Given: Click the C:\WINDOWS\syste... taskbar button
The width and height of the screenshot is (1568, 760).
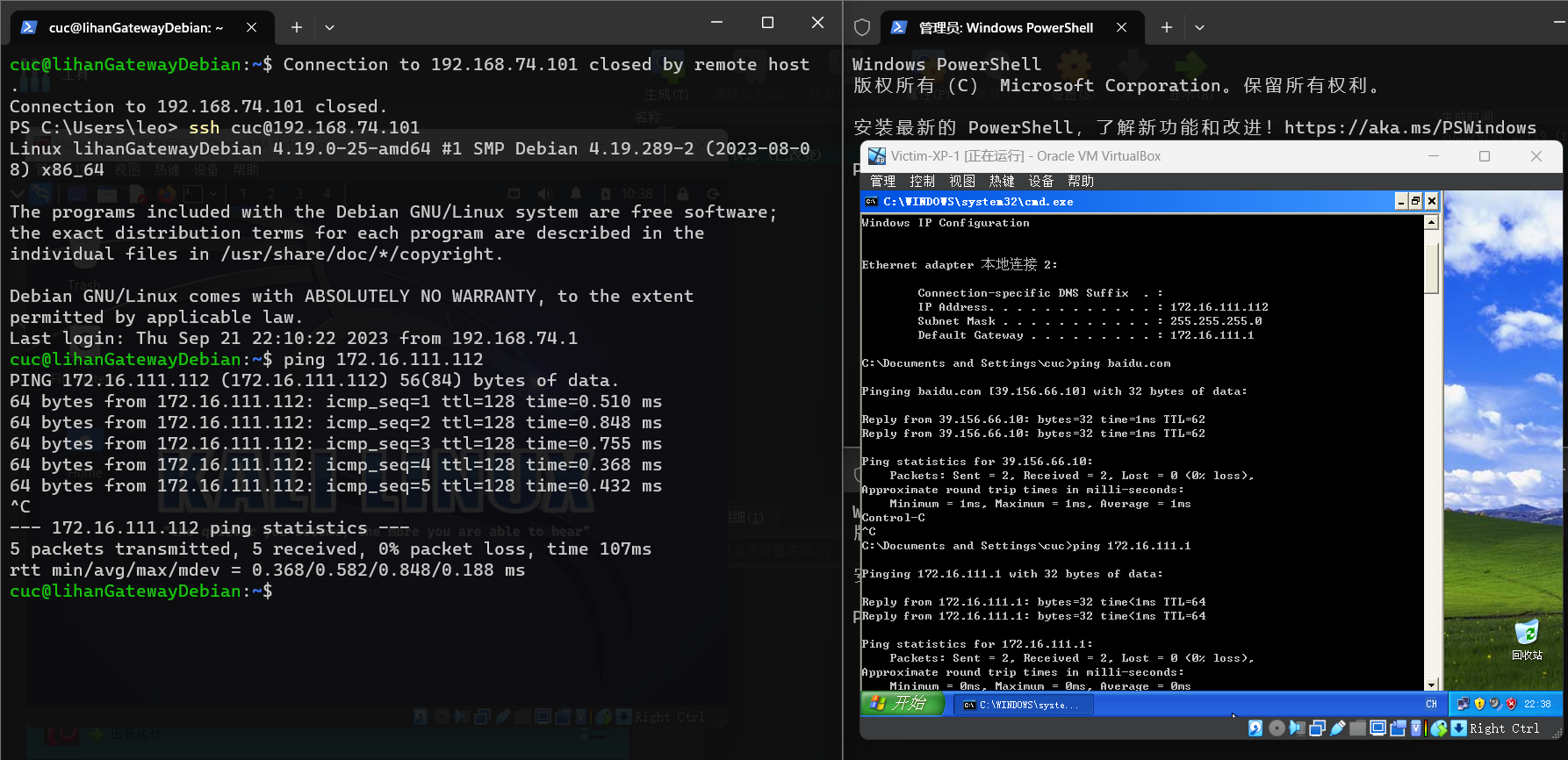Looking at the screenshot, I should (x=1024, y=705).
